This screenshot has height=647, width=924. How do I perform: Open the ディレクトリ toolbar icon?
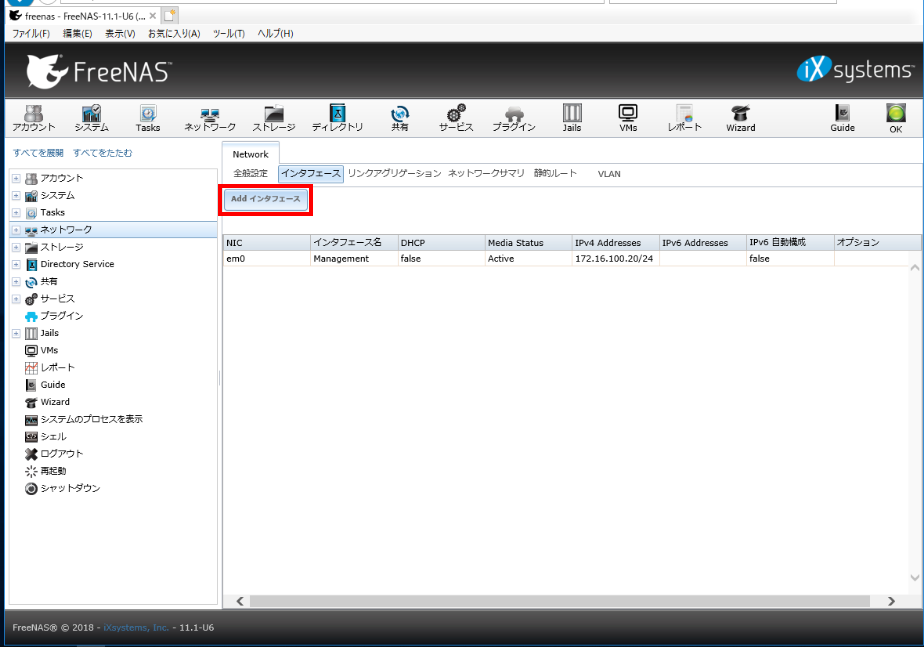(338, 118)
